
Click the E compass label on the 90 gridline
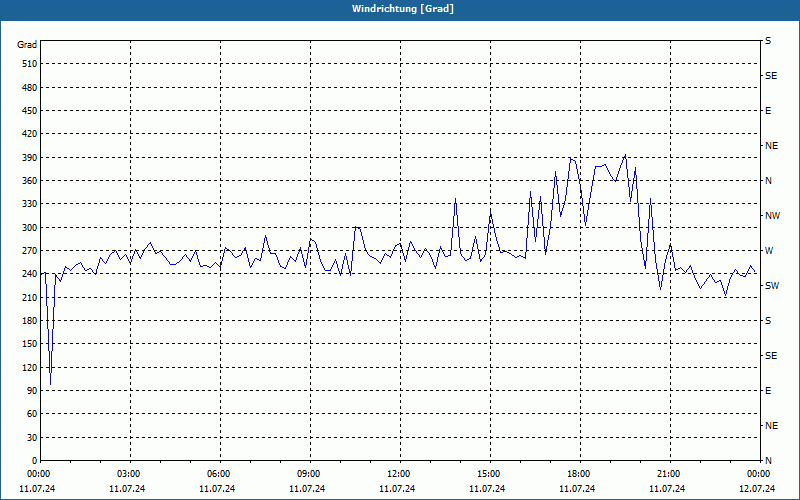(768, 391)
